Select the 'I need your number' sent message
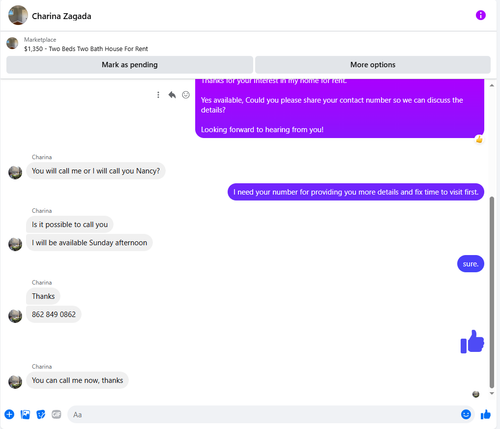This screenshot has width=500, height=429. point(356,192)
